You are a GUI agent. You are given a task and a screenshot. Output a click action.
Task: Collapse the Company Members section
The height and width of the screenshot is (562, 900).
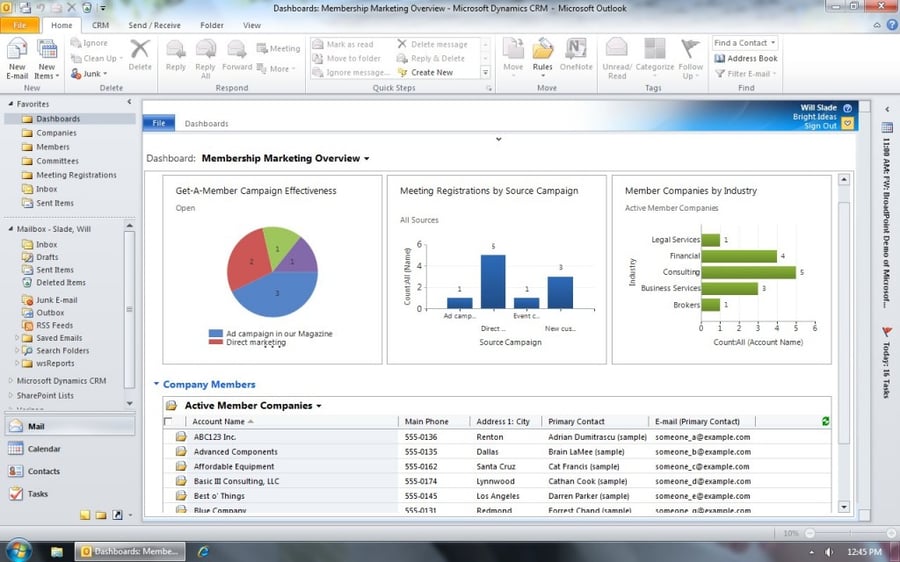156,384
